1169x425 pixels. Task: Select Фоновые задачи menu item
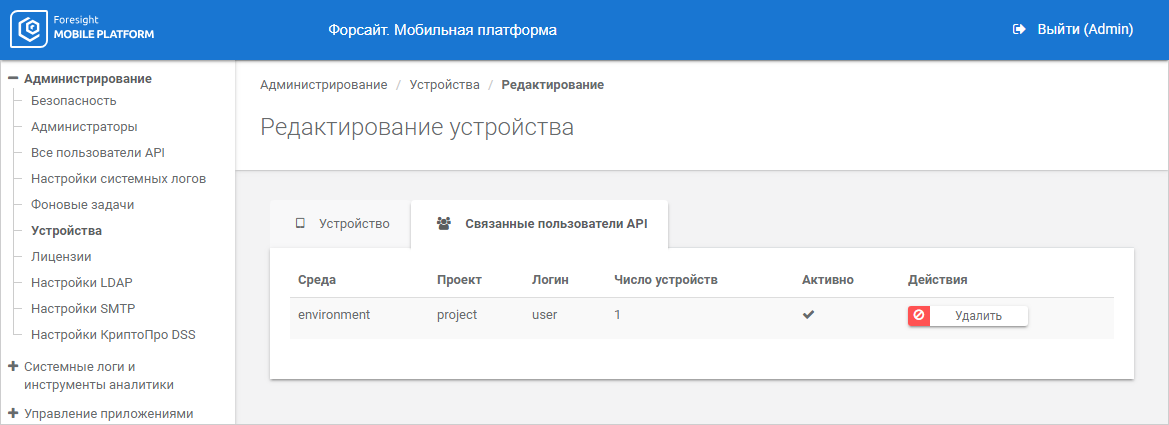pyautogui.click(x=82, y=205)
